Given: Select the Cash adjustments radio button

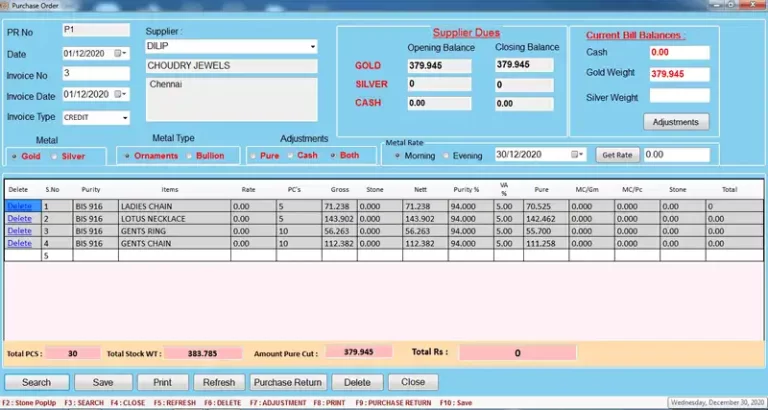Looking at the screenshot, I should click(x=290, y=155).
